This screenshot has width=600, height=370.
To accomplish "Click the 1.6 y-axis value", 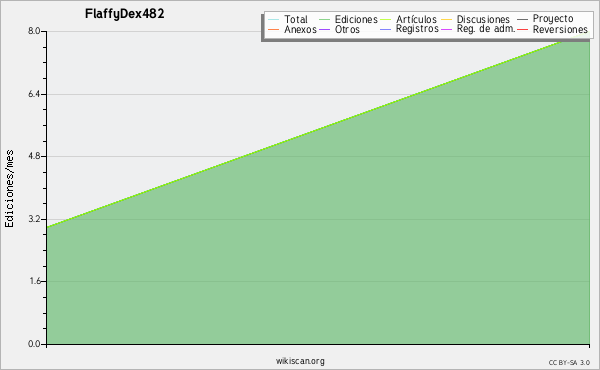I will pos(34,281).
